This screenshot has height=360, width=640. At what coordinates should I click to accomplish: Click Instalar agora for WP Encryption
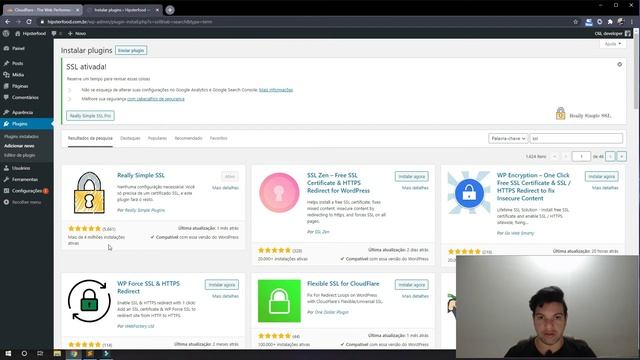click(x=602, y=176)
